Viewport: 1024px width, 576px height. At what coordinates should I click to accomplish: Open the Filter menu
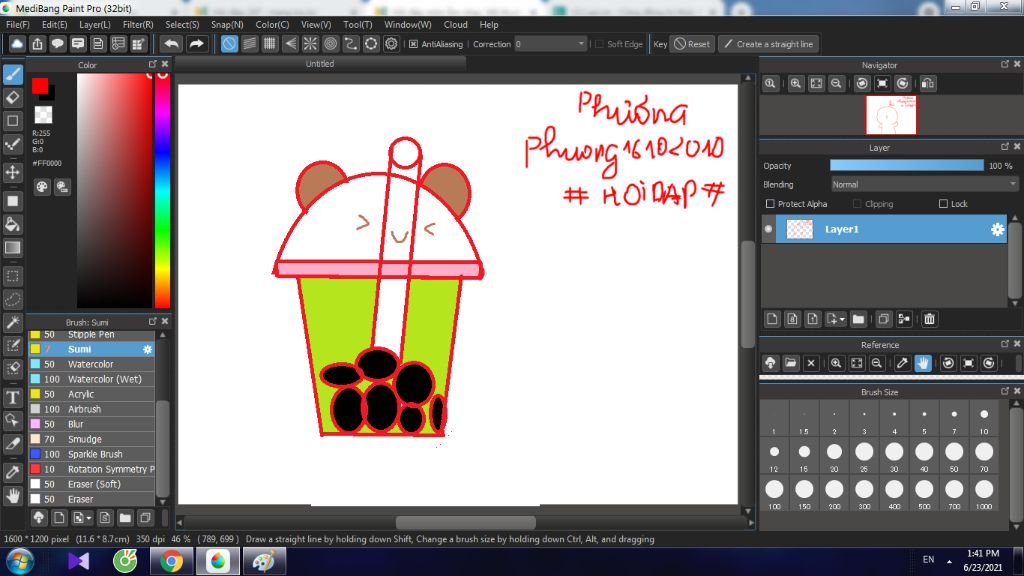(x=138, y=24)
